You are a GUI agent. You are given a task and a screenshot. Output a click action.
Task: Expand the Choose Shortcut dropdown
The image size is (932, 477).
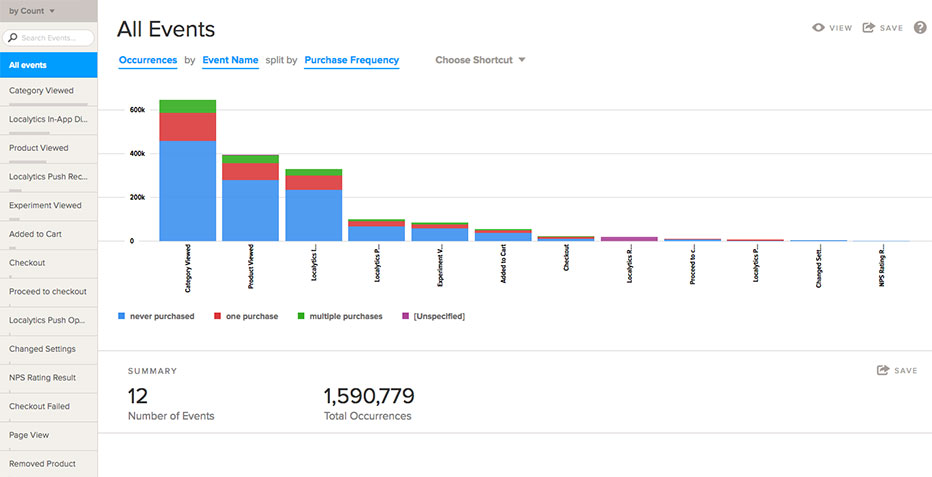coord(480,60)
